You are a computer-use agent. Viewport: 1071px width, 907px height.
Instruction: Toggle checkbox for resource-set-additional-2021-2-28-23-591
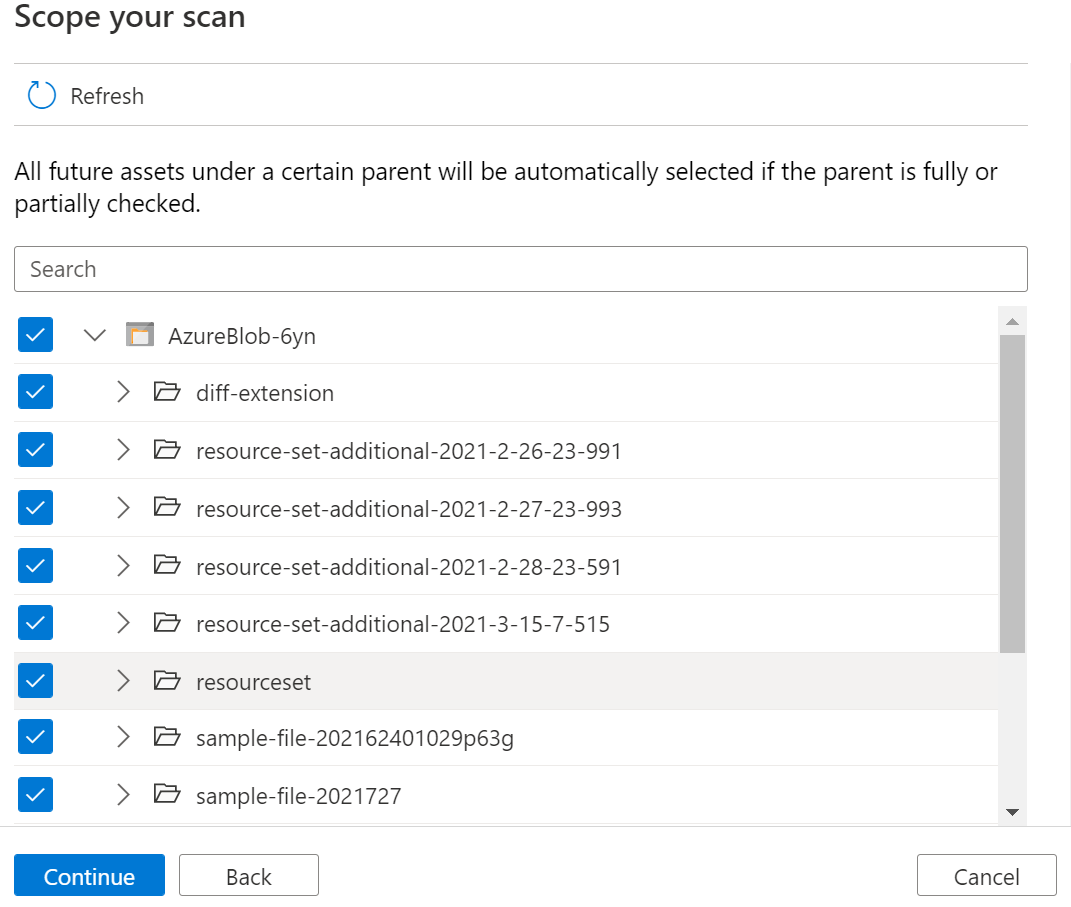pyautogui.click(x=36, y=566)
